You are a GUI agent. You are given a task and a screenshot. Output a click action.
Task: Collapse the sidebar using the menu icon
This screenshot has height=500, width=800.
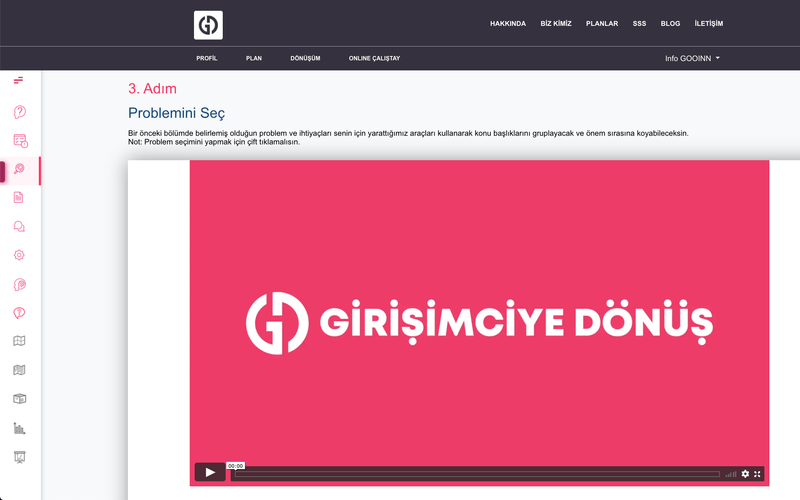pyautogui.click(x=18, y=80)
